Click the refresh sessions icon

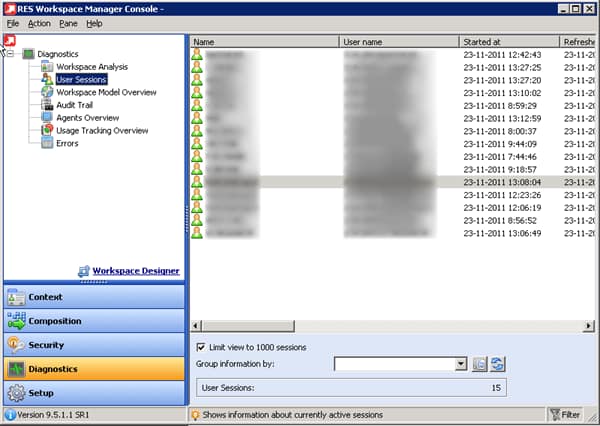point(497,364)
